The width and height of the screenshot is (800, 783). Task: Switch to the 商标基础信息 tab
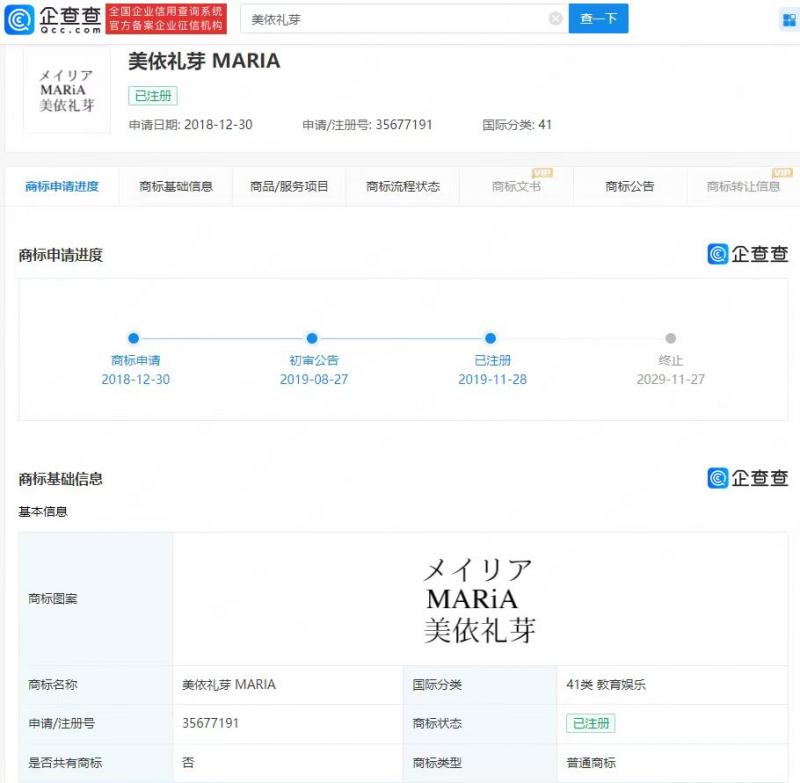(176, 186)
